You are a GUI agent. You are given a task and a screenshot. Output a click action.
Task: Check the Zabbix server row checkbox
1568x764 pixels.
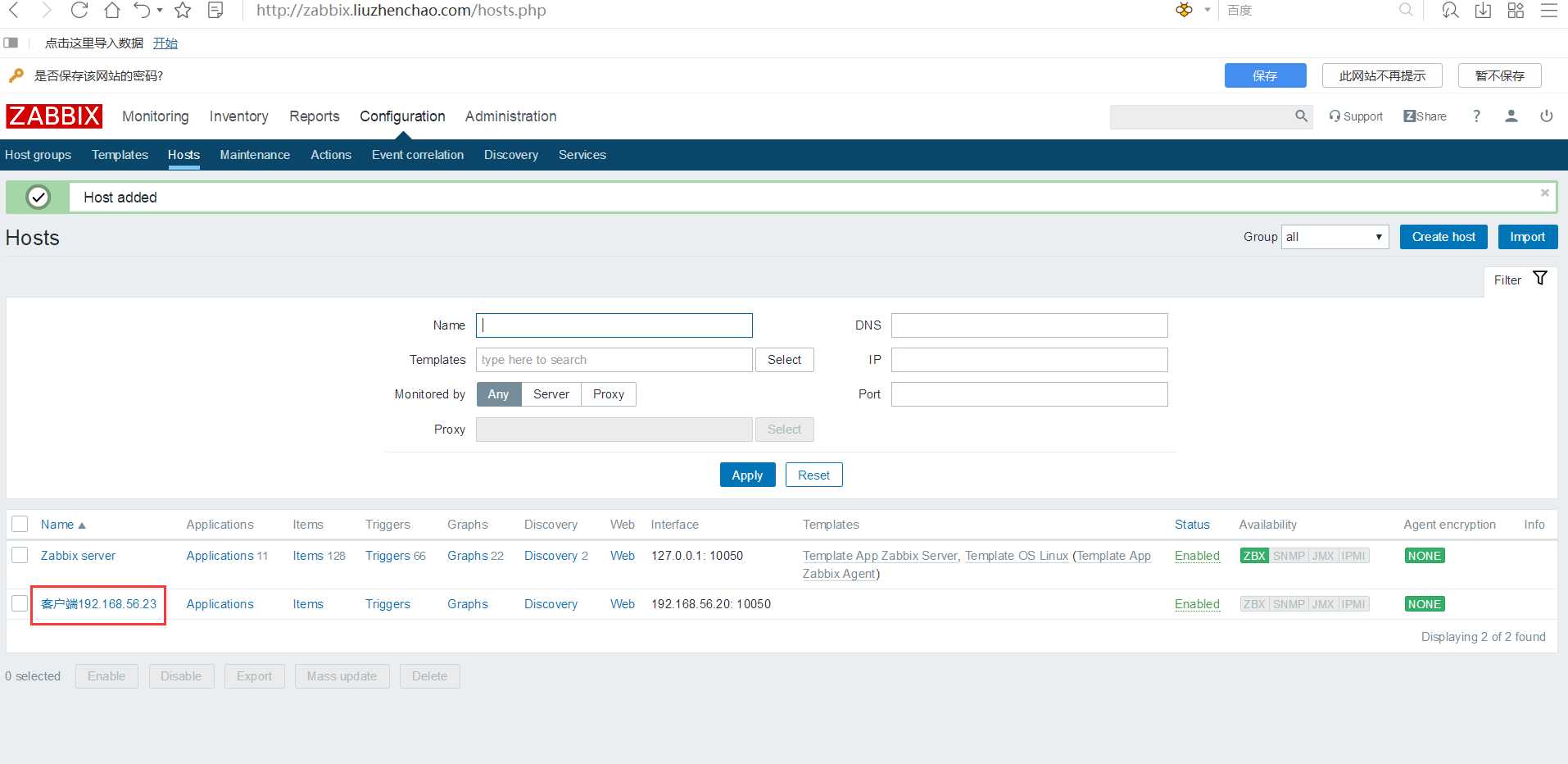coord(20,555)
